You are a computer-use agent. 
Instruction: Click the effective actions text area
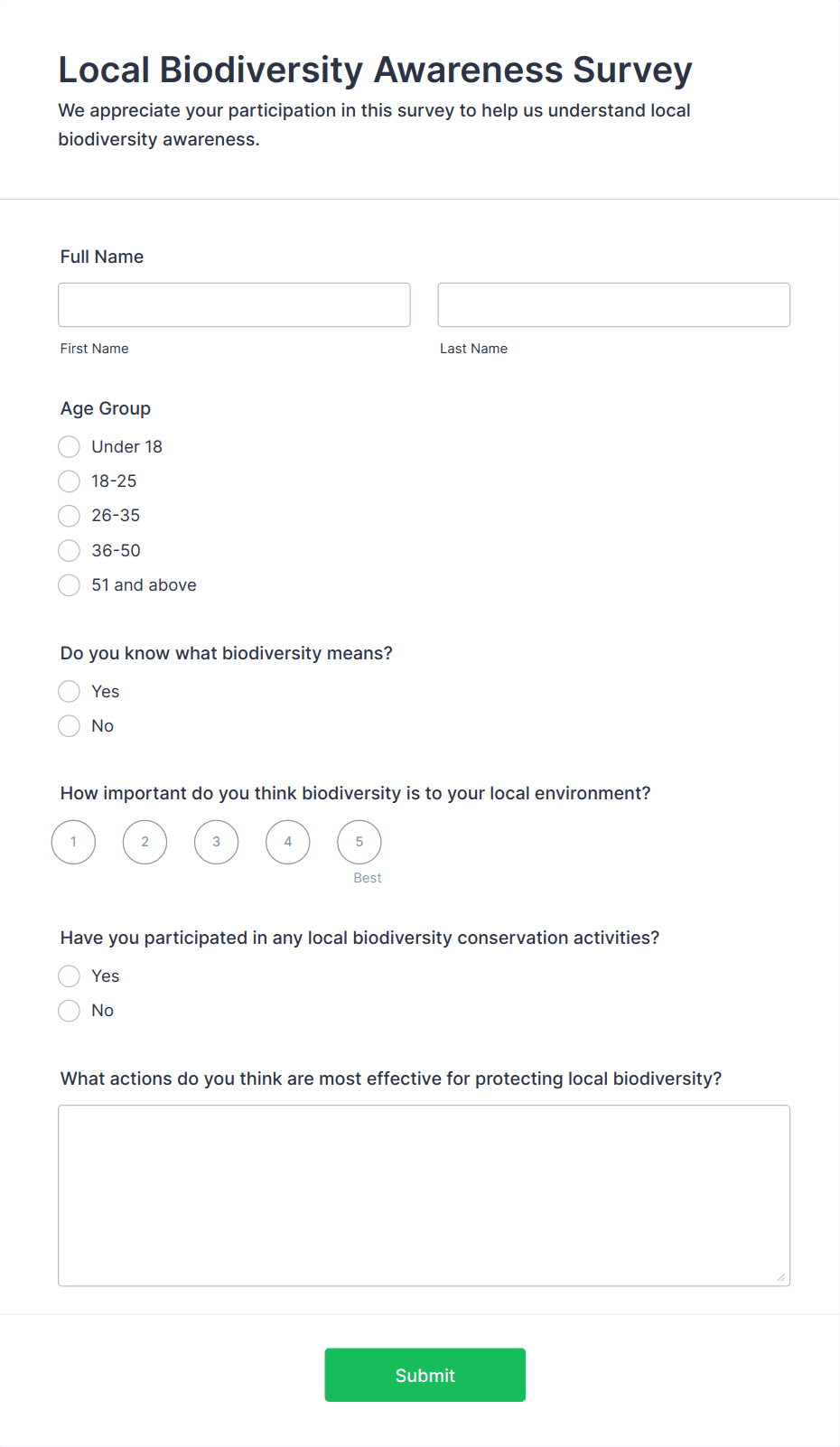click(x=424, y=1195)
